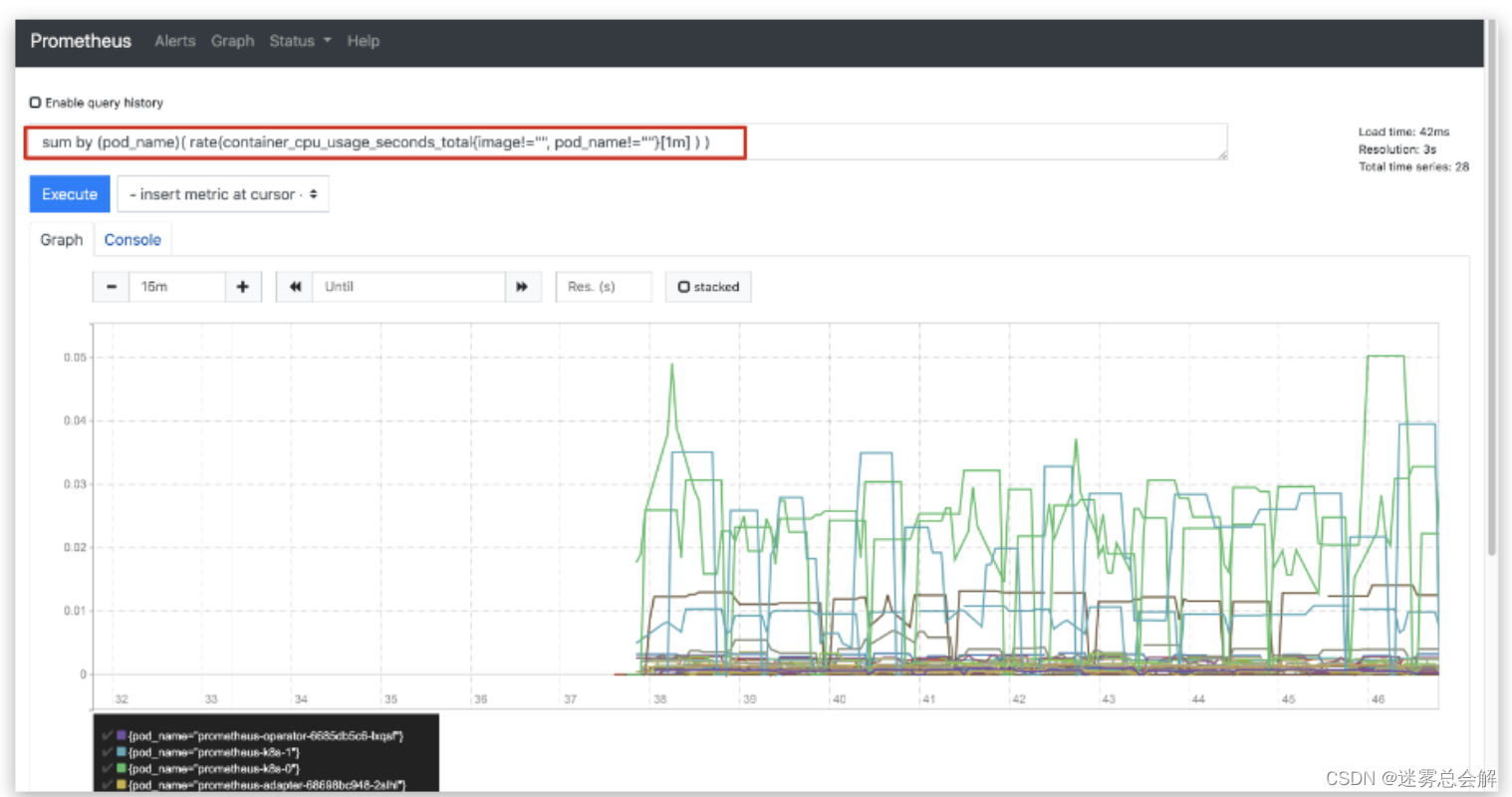The width and height of the screenshot is (1512, 797).
Task: Enable query history checkbox
Action: click(x=35, y=103)
